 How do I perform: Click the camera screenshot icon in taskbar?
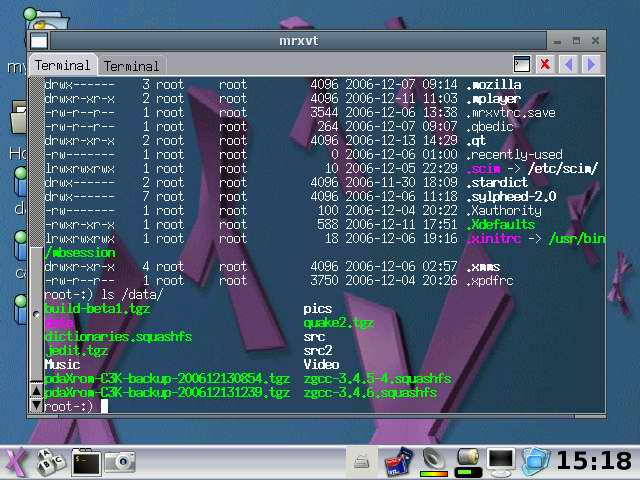(121, 462)
